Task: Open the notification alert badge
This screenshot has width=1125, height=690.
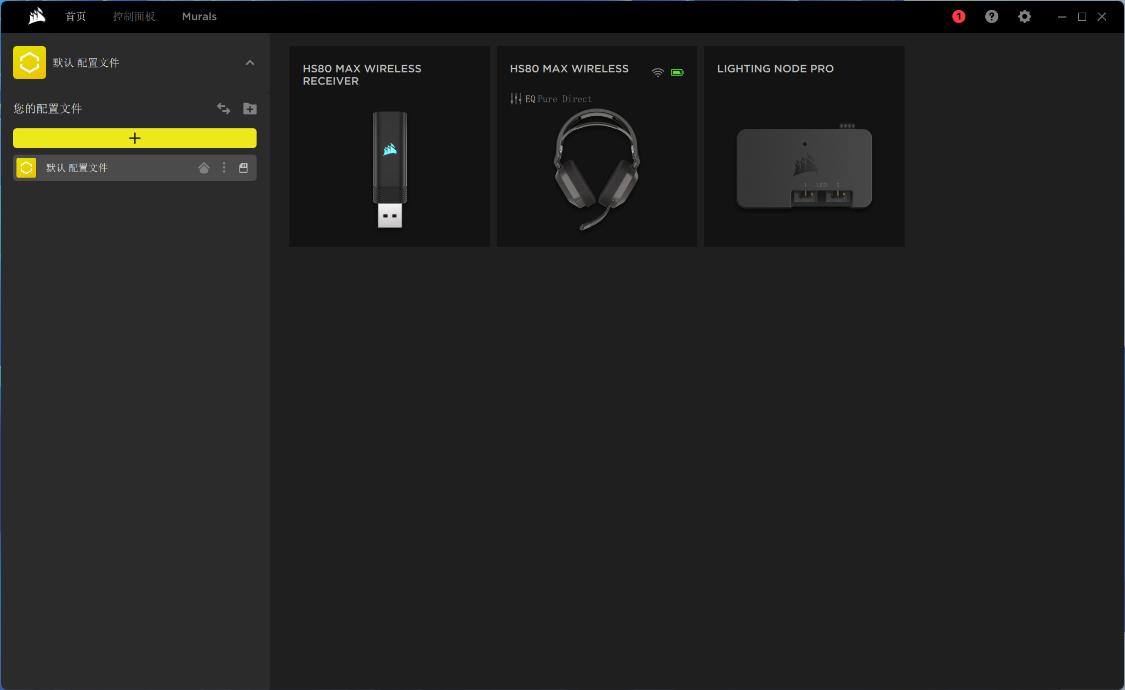Action: [958, 16]
